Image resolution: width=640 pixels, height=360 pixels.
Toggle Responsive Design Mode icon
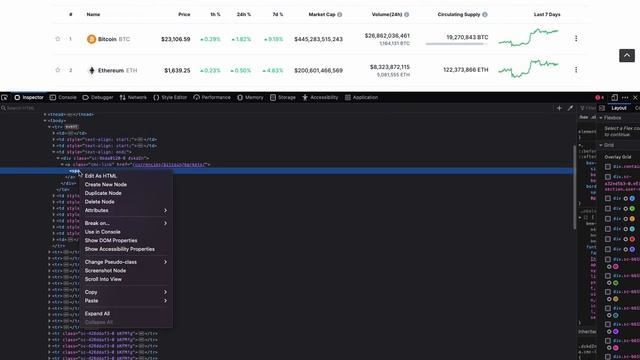tap(614, 98)
